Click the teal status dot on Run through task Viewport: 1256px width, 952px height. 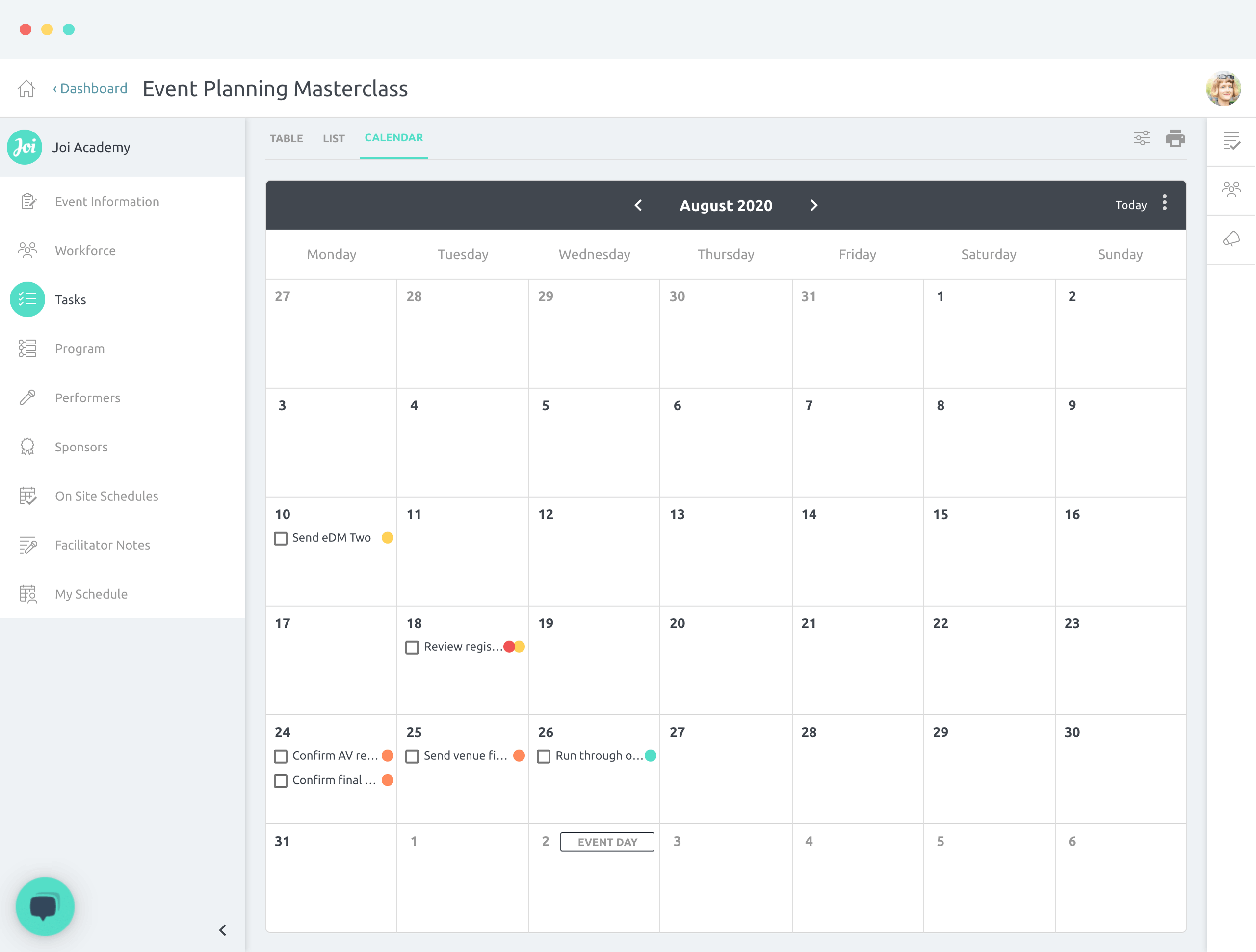coord(651,755)
